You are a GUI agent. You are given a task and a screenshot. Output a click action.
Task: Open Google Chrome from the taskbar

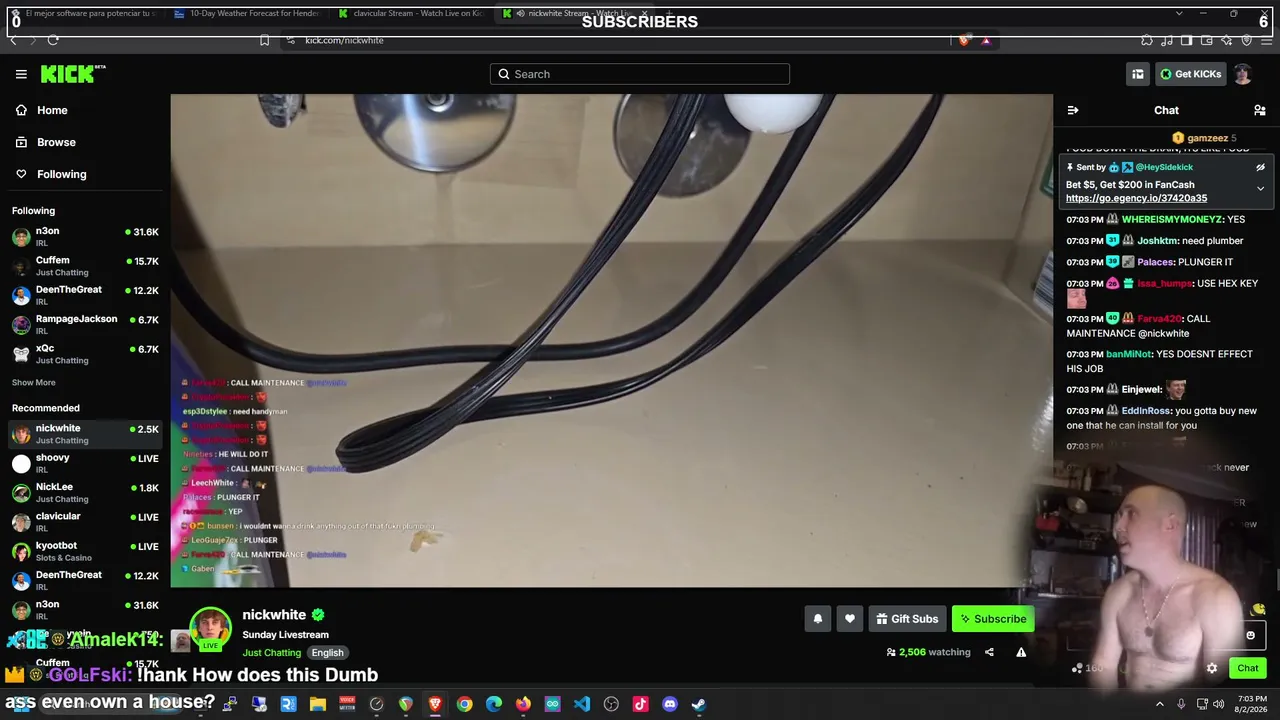(x=465, y=704)
